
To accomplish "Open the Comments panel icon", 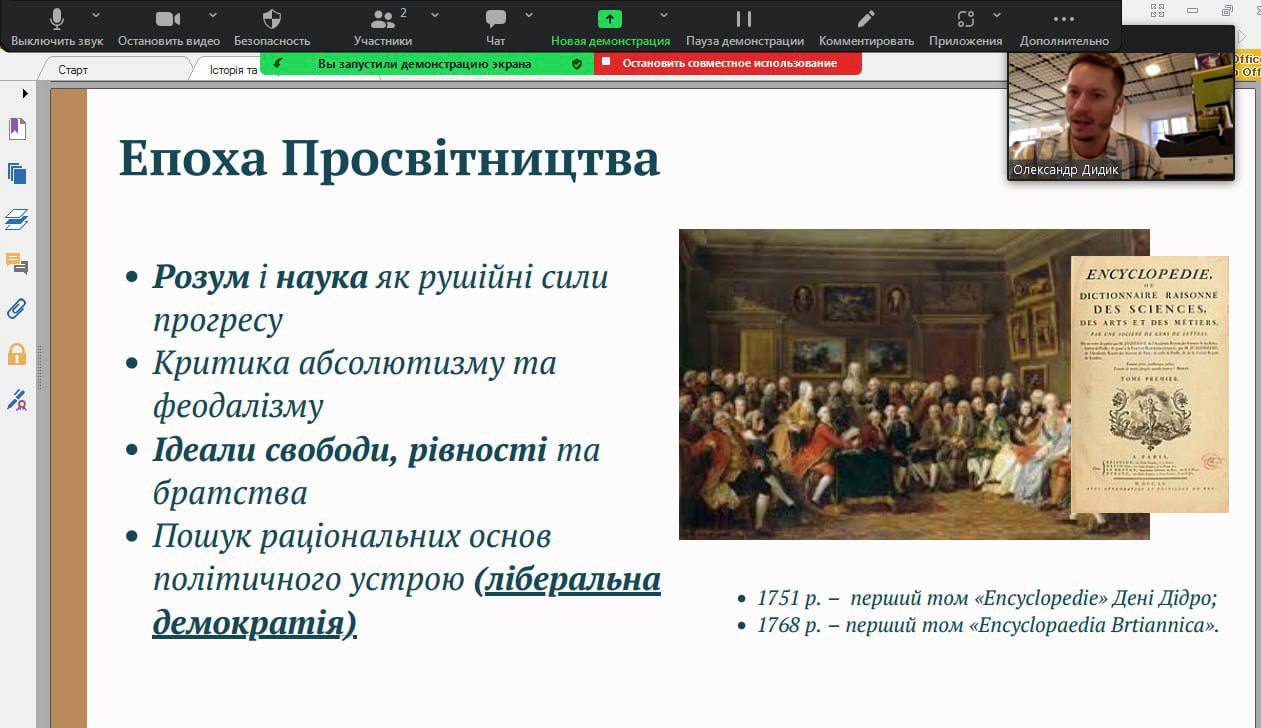I will point(17,264).
